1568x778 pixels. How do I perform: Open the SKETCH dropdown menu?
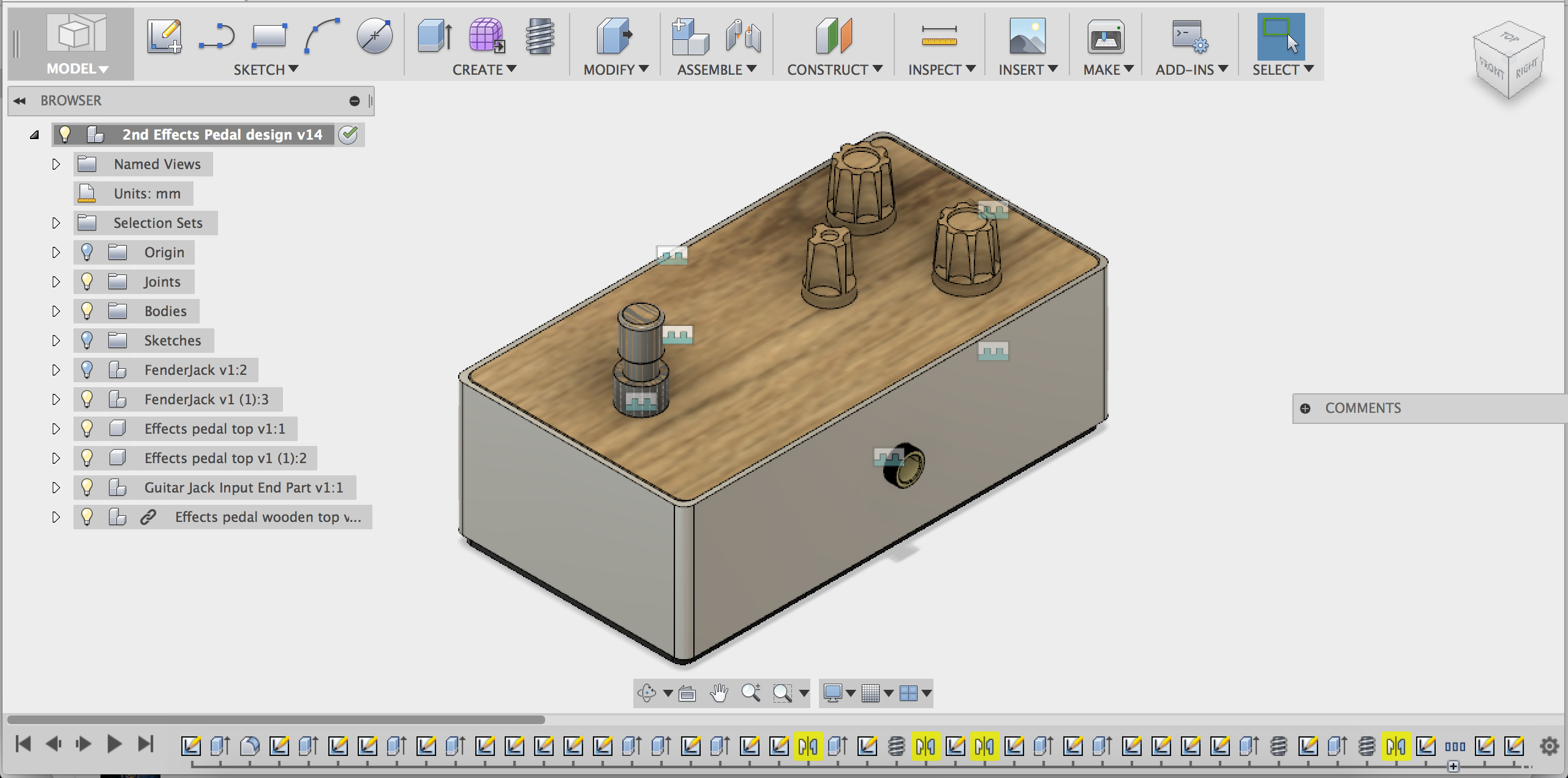tap(266, 69)
